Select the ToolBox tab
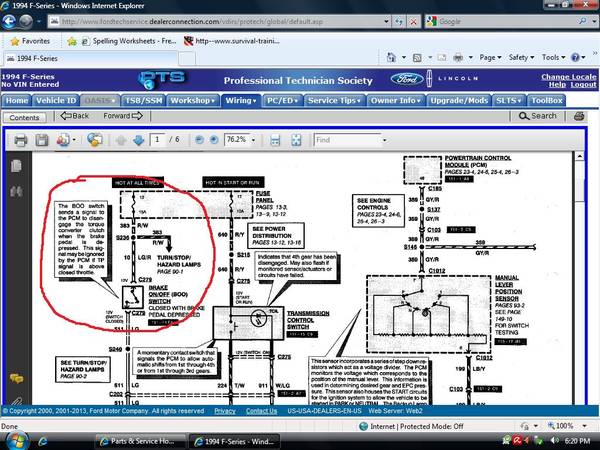The height and width of the screenshot is (450, 600). coord(546,100)
